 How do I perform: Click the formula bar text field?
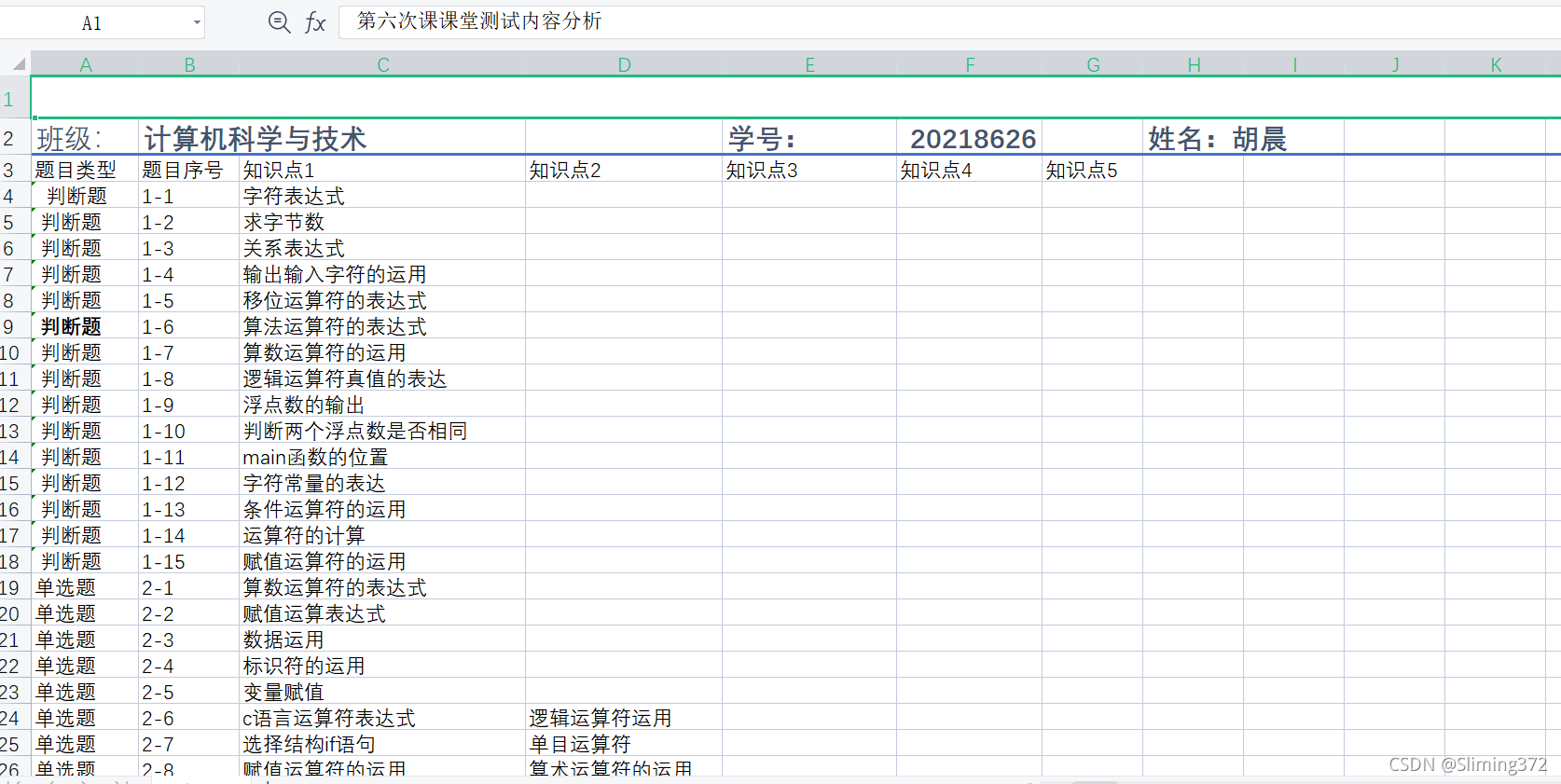(949, 21)
